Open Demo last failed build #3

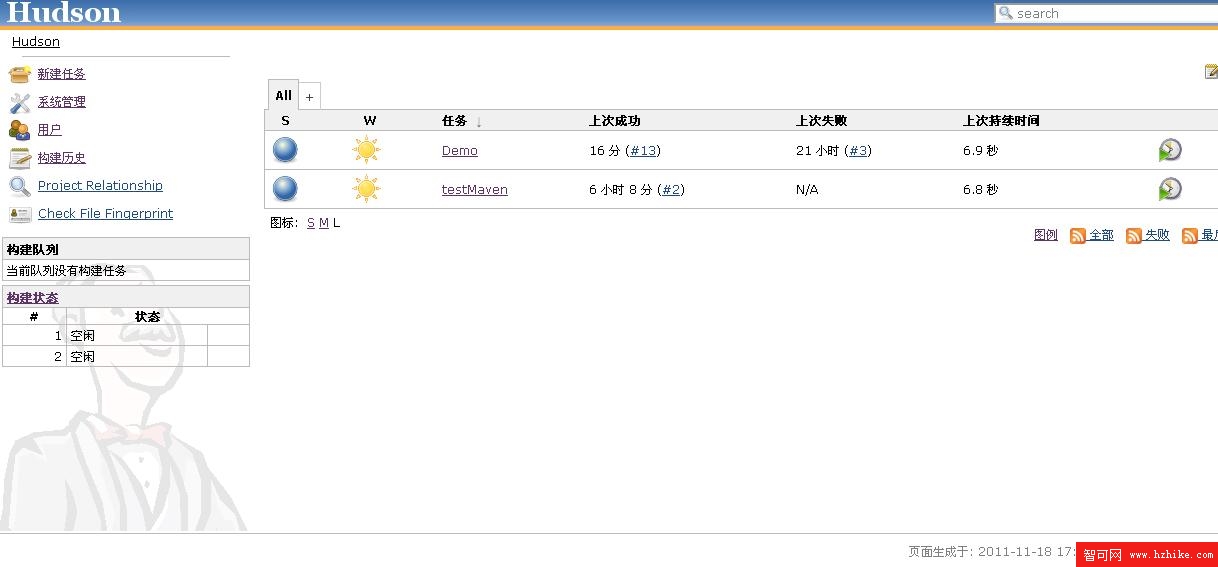858,151
